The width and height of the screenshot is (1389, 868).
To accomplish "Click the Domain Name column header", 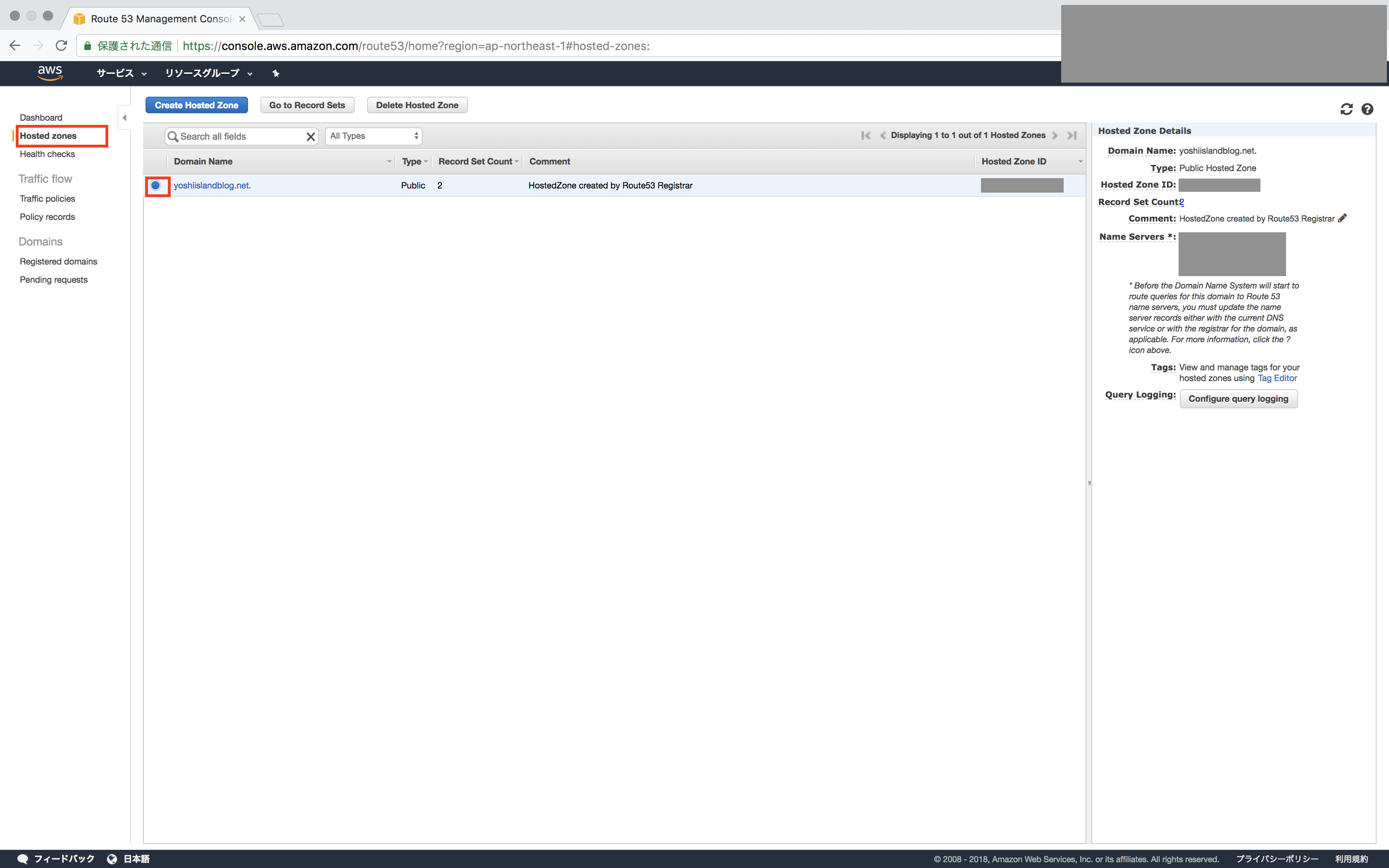I will pyautogui.click(x=203, y=162).
